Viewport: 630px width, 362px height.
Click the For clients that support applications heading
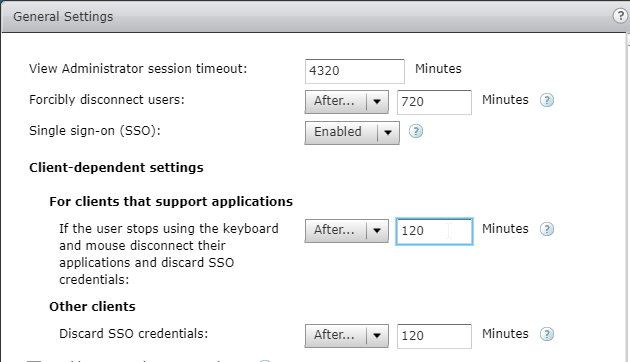pos(171,201)
